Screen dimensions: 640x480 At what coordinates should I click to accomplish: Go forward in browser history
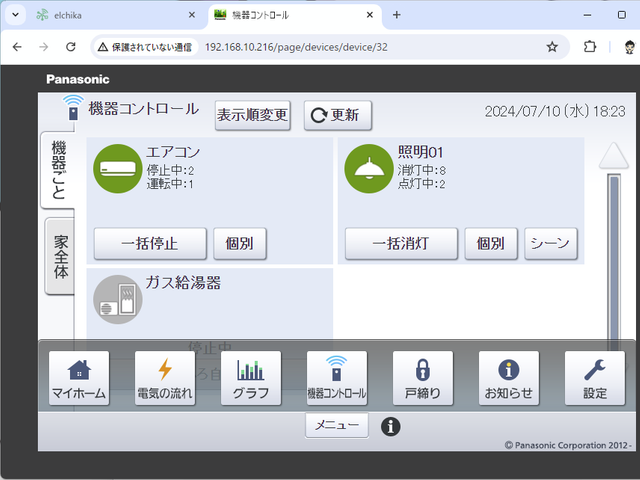[44, 47]
